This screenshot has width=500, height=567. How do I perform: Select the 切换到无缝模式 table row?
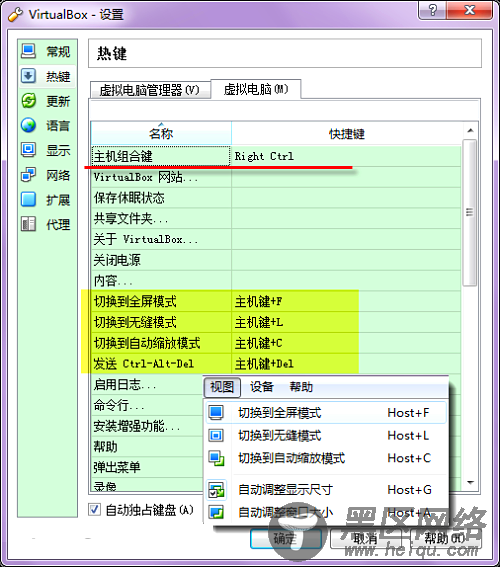[276, 322]
